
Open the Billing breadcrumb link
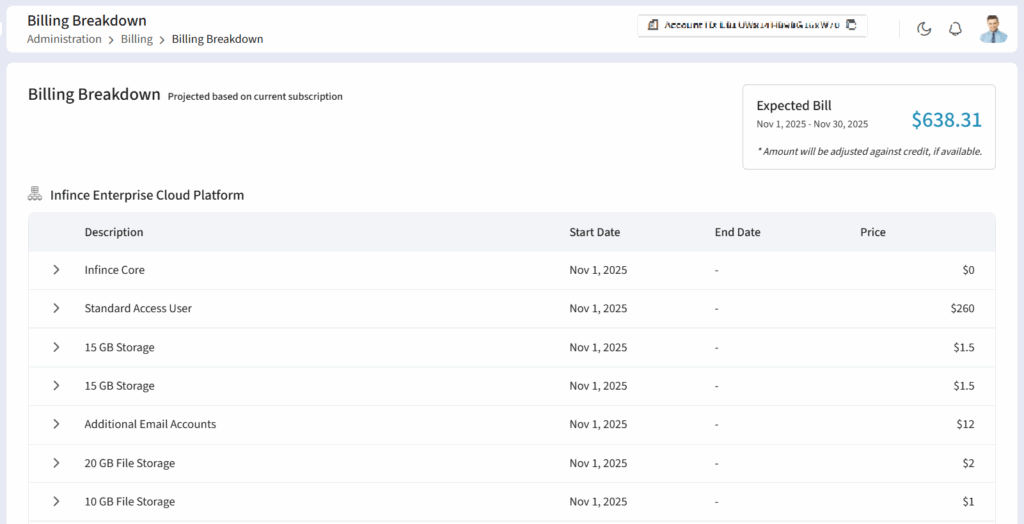coord(137,39)
